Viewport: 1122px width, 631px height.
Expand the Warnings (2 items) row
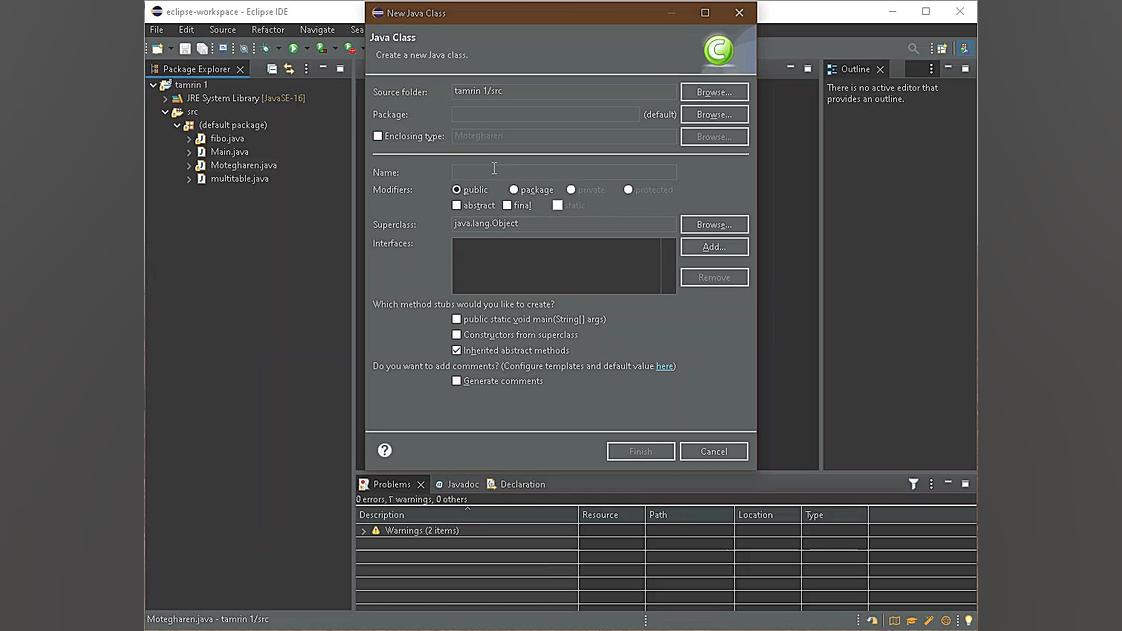(x=364, y=531)
